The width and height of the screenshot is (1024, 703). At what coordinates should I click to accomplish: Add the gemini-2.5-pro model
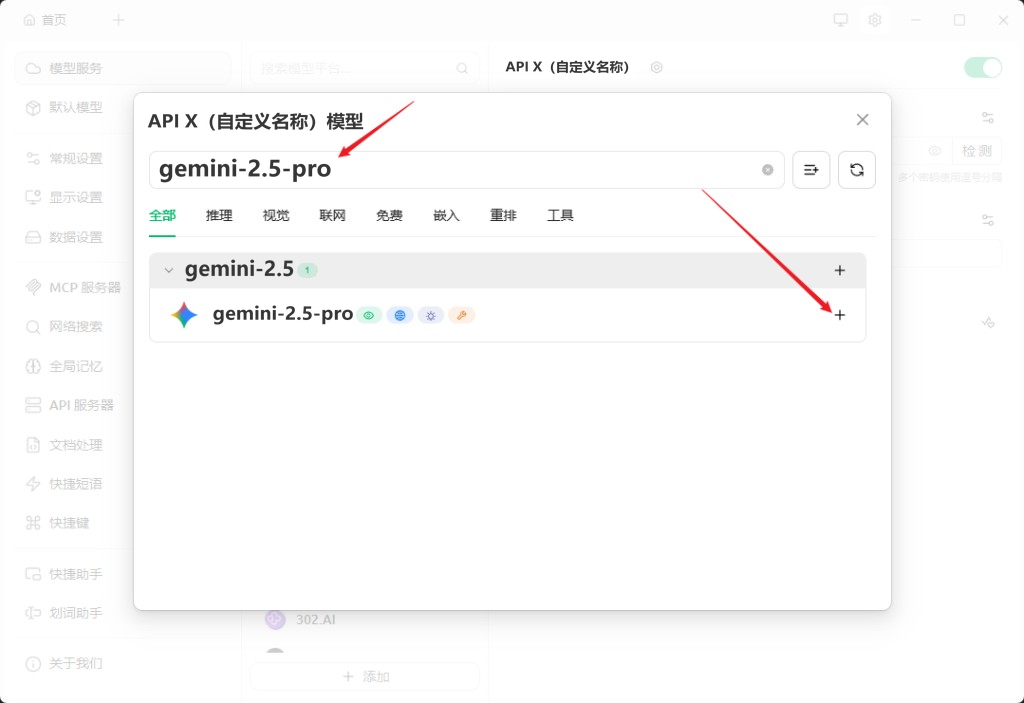(x=840, y=315)
